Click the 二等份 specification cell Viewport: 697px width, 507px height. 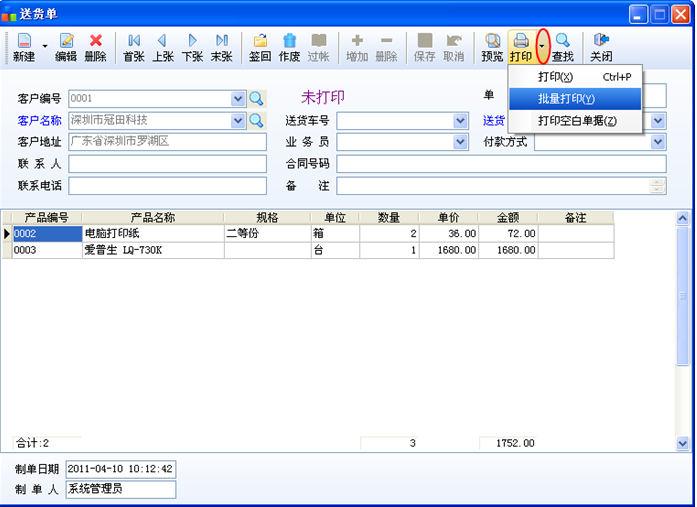[x=267, y=233]
